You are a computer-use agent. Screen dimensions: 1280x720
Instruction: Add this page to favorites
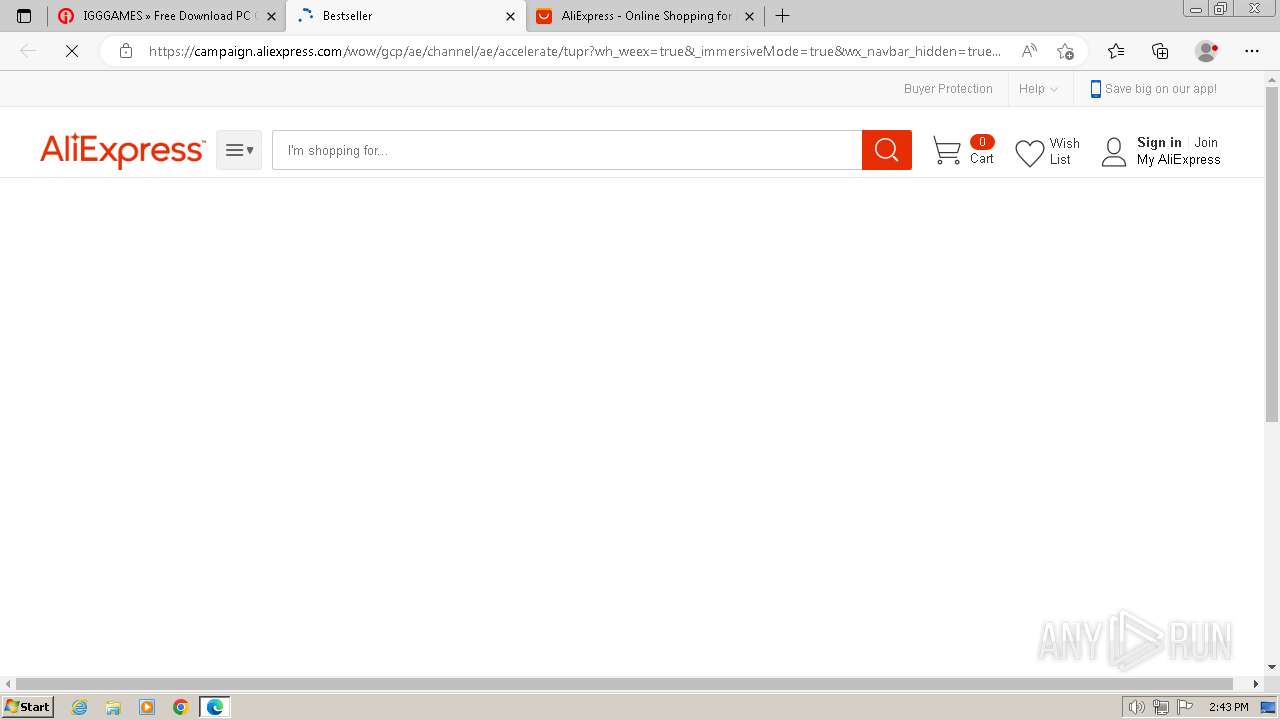pos(1065,51)
